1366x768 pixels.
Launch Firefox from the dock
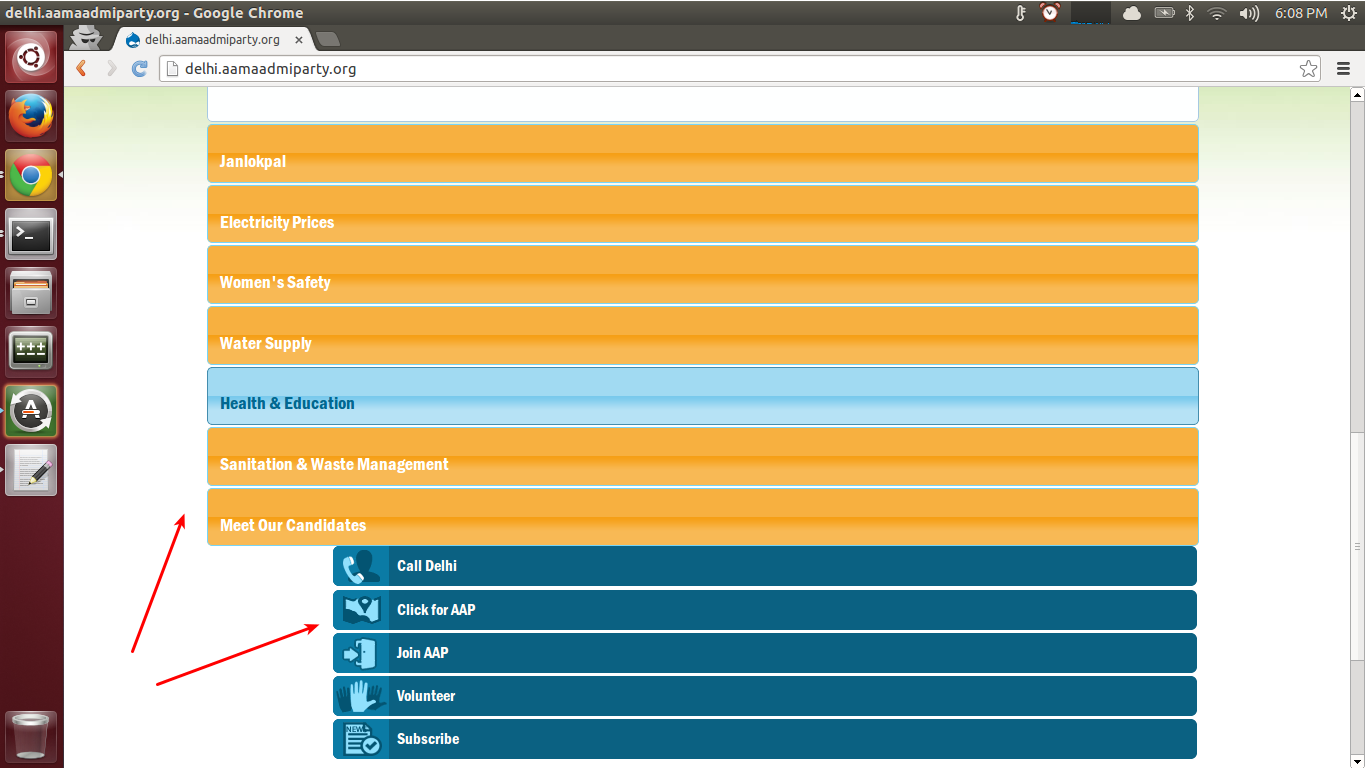(32, 116)
